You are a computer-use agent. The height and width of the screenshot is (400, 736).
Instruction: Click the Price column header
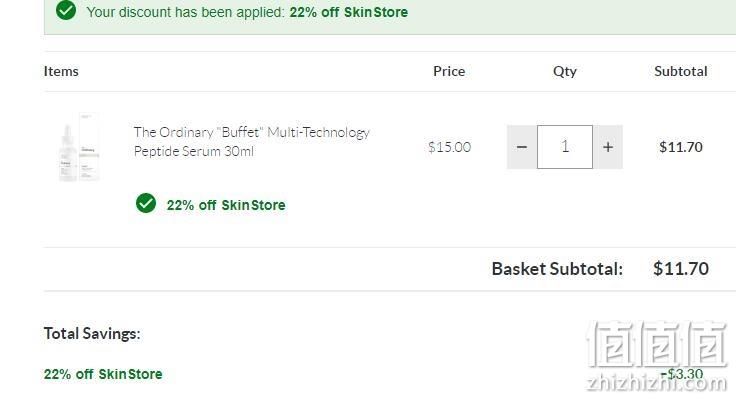click(x=449, y=71)
